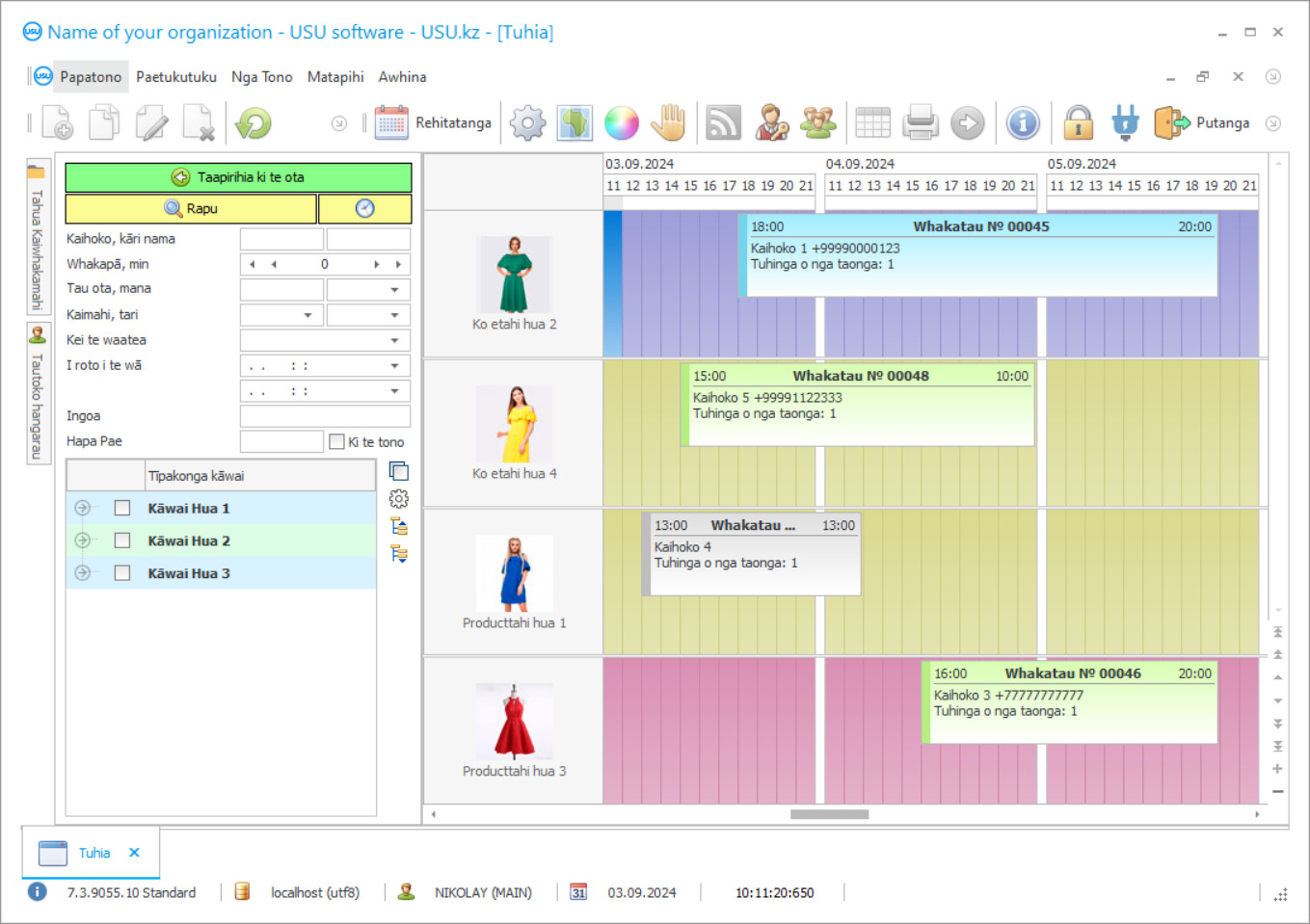The height and width of the screenshot is (924, 1310).
Task: Click the map icon in toolbar
Action: [x=575, y=123]
